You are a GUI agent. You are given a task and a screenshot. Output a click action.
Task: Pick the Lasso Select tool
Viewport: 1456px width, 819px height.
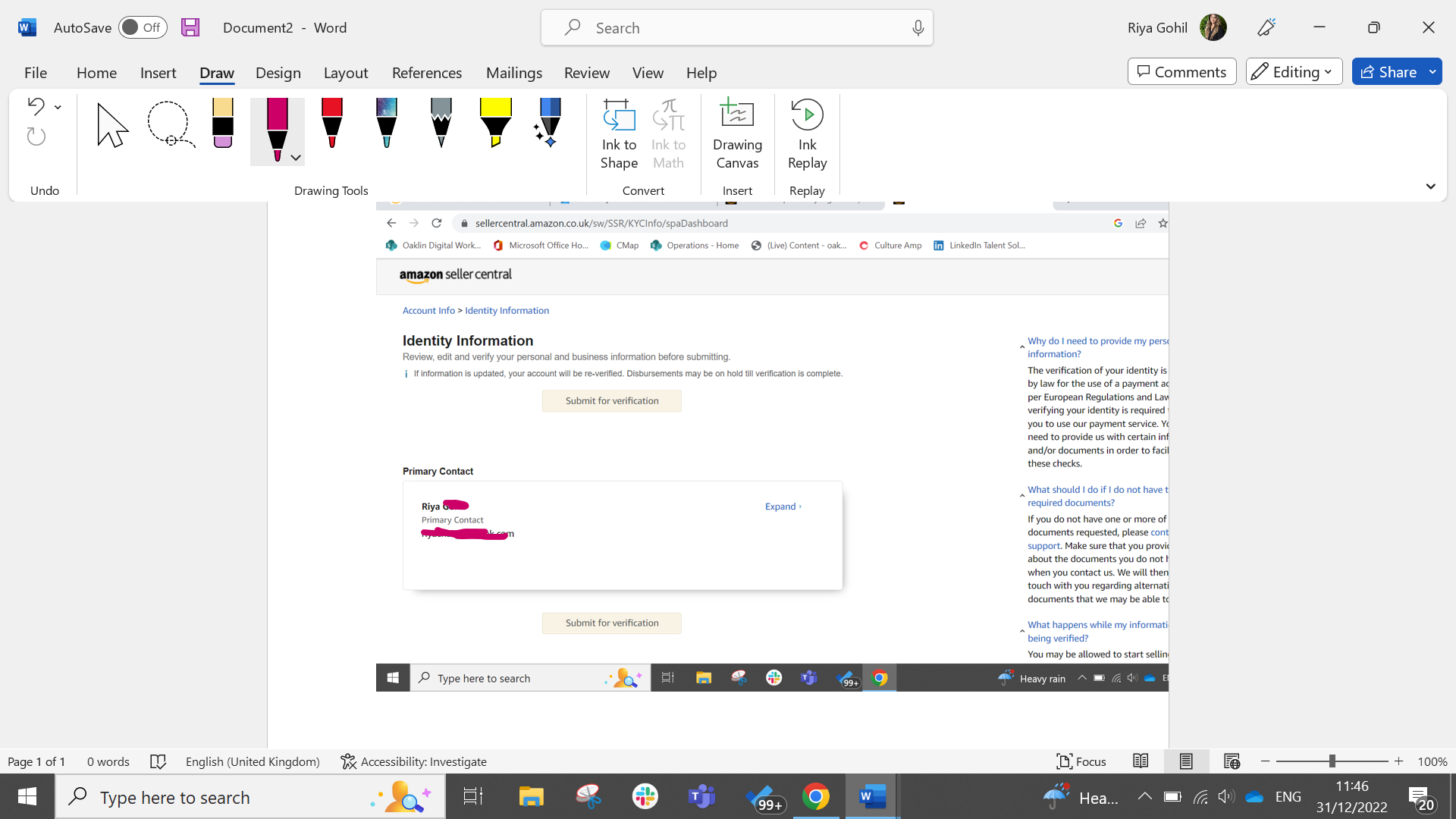click(x=170, y=124)
